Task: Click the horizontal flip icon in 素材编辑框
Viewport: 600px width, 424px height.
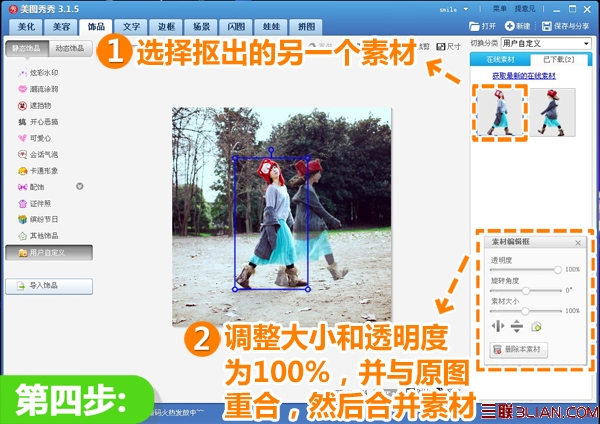Action: point(498,326)
